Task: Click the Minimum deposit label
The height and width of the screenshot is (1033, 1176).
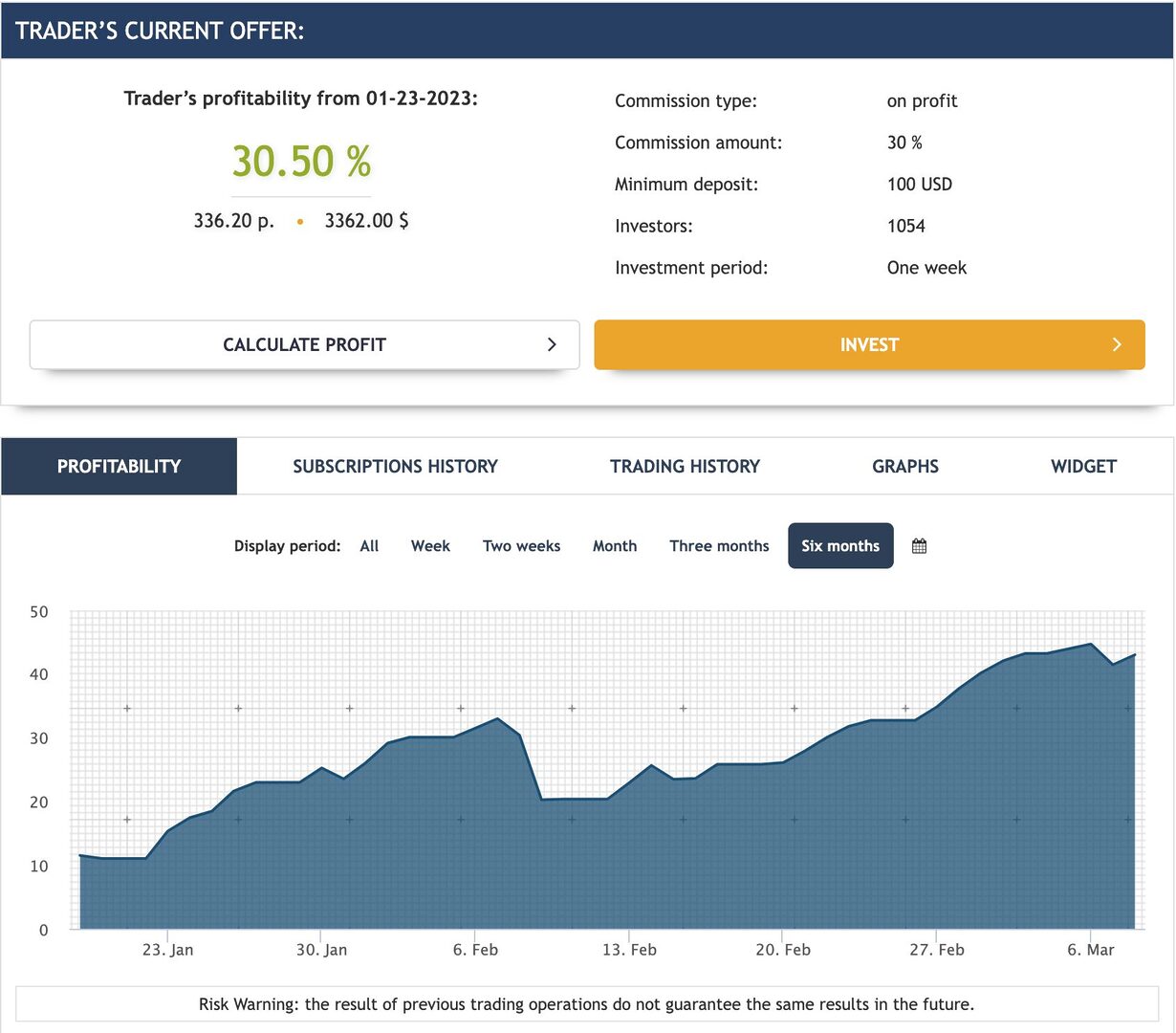Action: (x=686, y=185)
